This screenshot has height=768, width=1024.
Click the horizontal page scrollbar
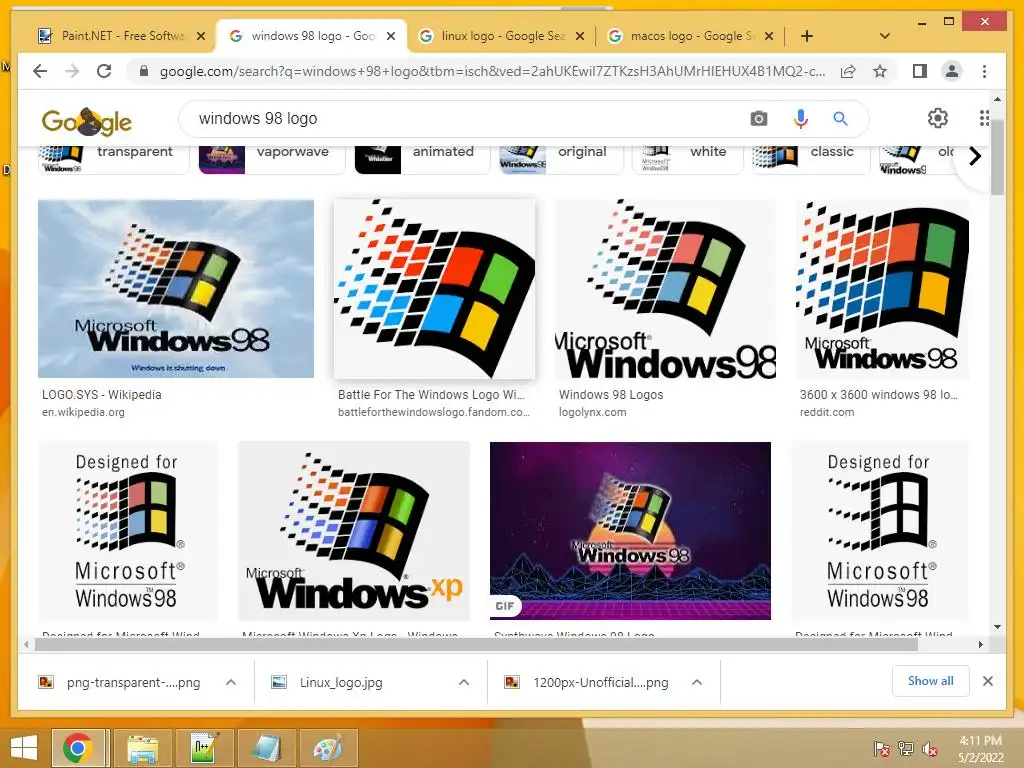[x=477, y=645]
